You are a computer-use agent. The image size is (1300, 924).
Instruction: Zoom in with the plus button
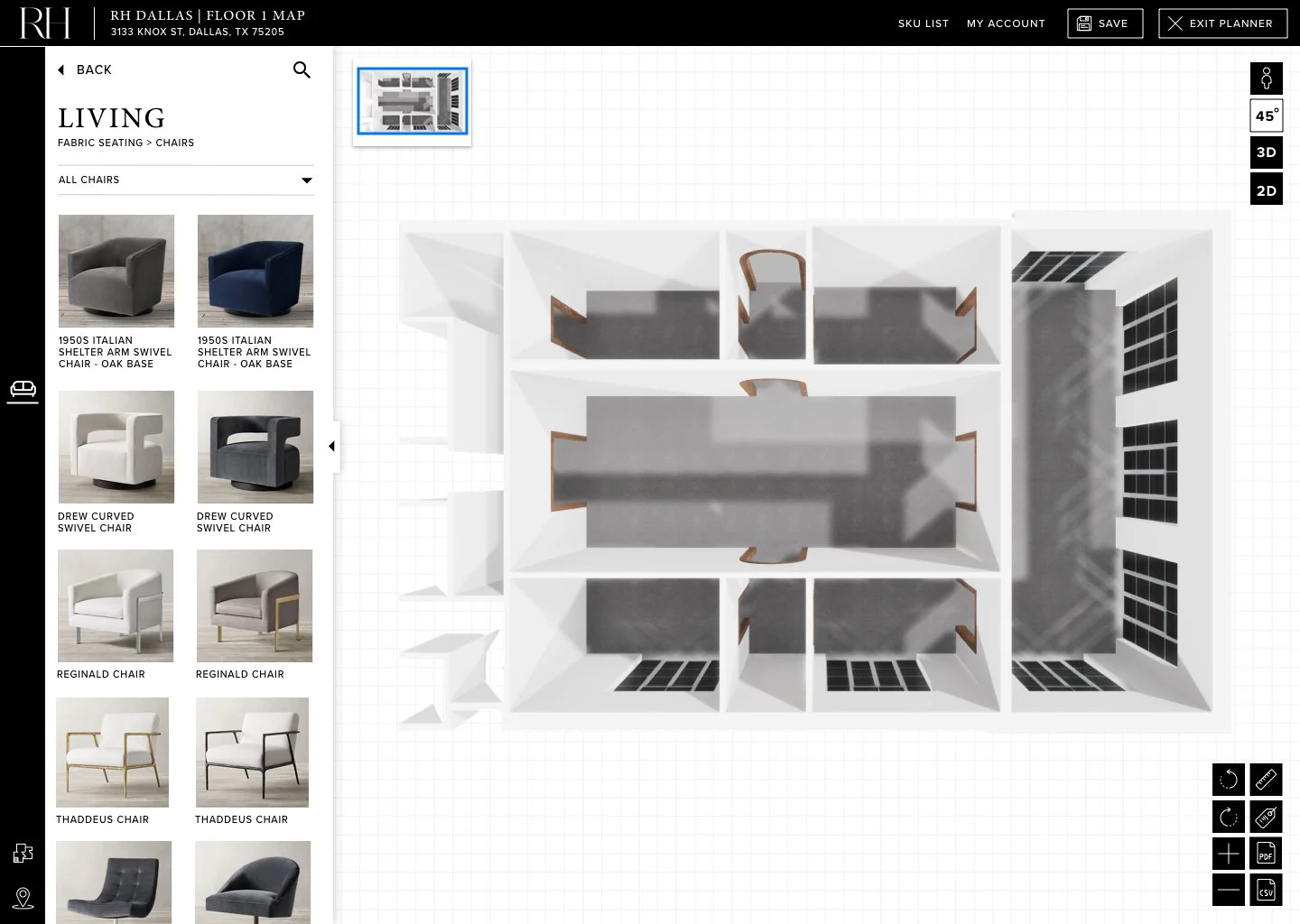point(1229,854)
